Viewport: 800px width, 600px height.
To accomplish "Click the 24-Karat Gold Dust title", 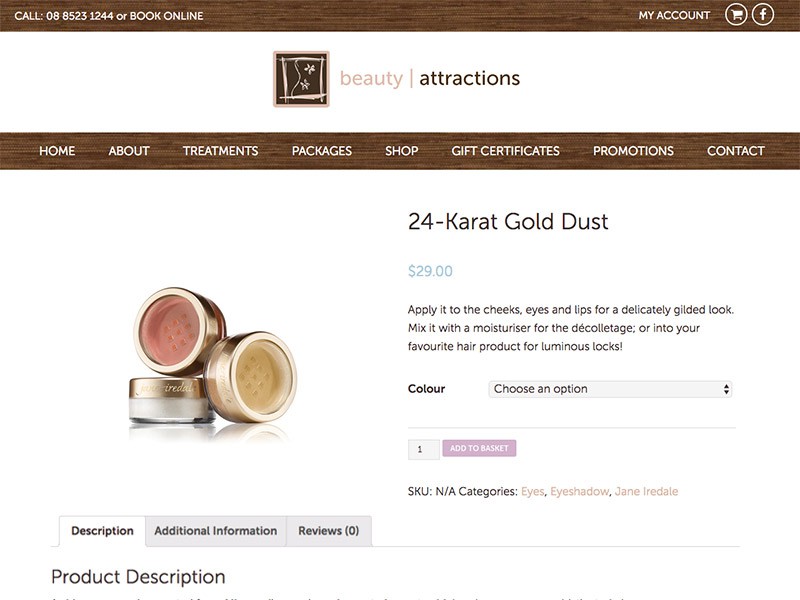I will point(508,221).
